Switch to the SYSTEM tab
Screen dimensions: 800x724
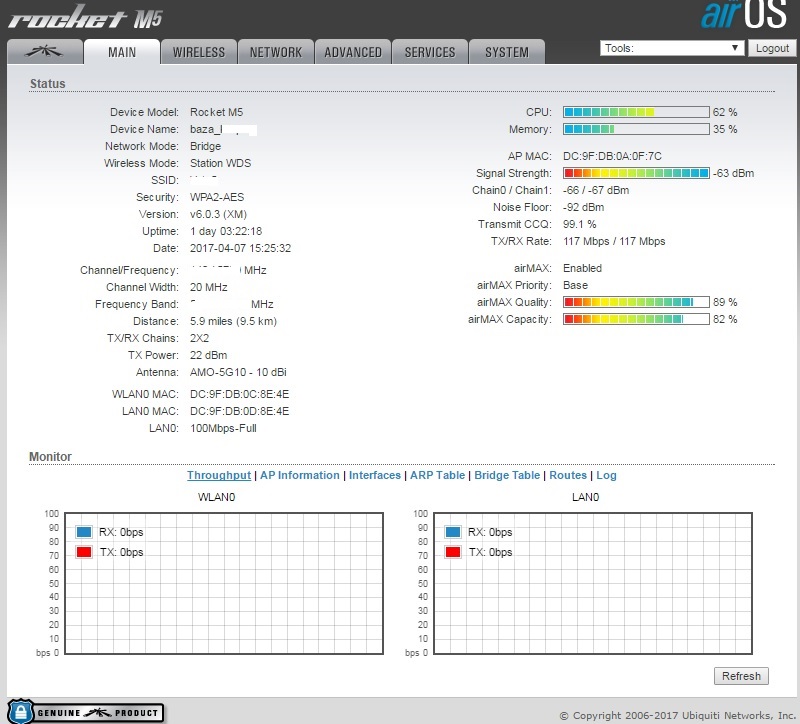507,52
